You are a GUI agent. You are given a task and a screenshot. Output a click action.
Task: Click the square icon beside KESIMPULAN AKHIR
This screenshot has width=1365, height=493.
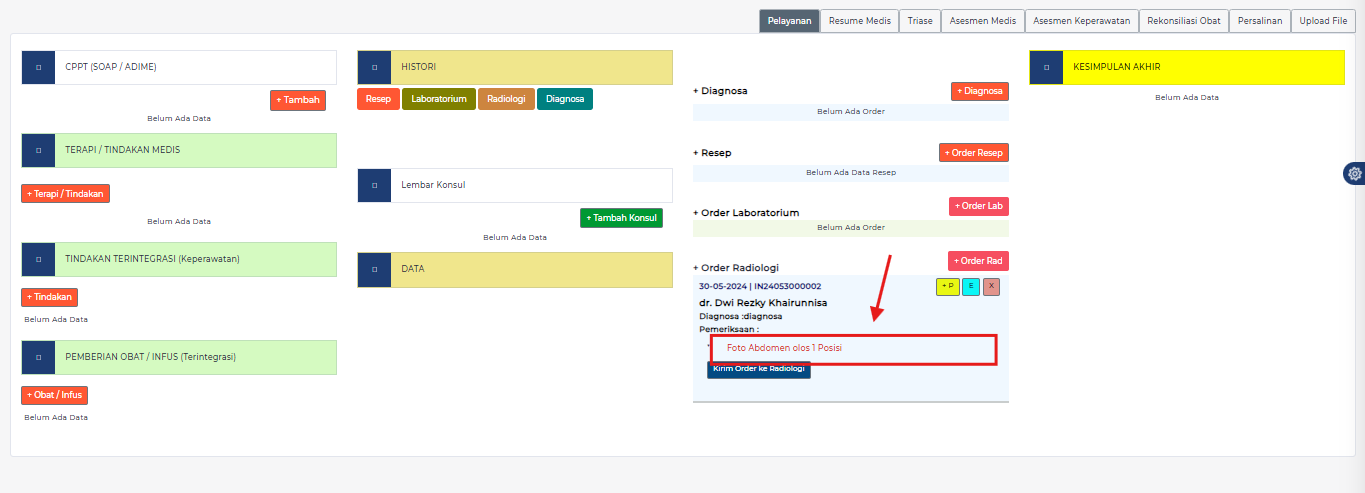point(1046,67)
